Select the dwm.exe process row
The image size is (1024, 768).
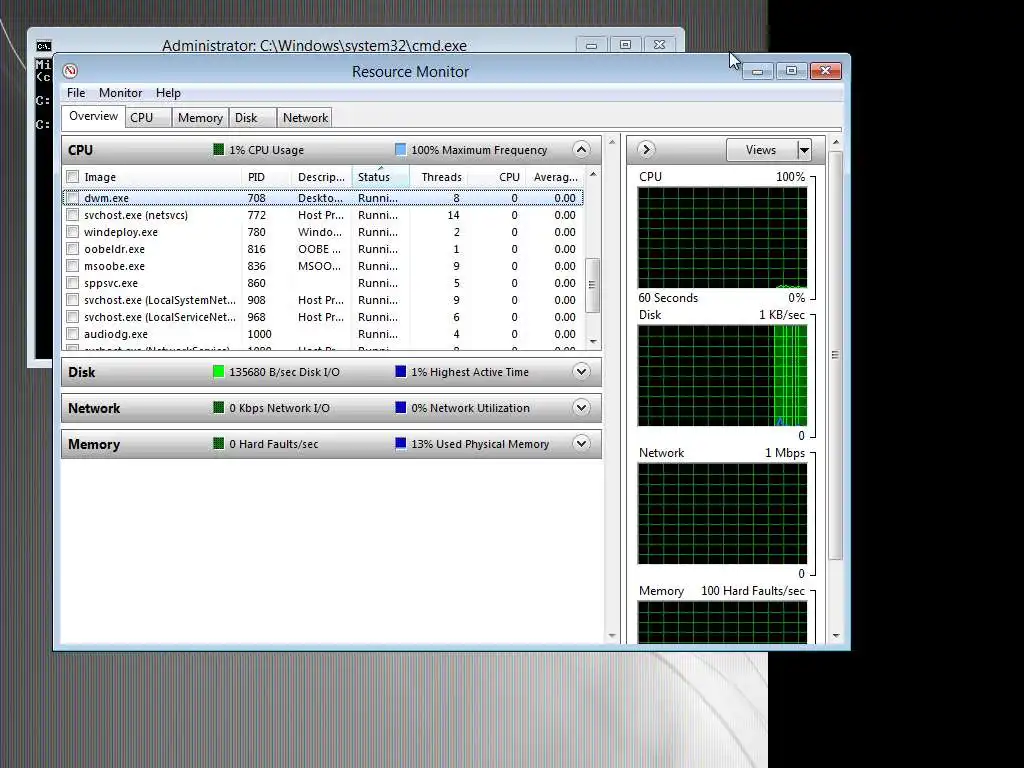click(323, 198)
